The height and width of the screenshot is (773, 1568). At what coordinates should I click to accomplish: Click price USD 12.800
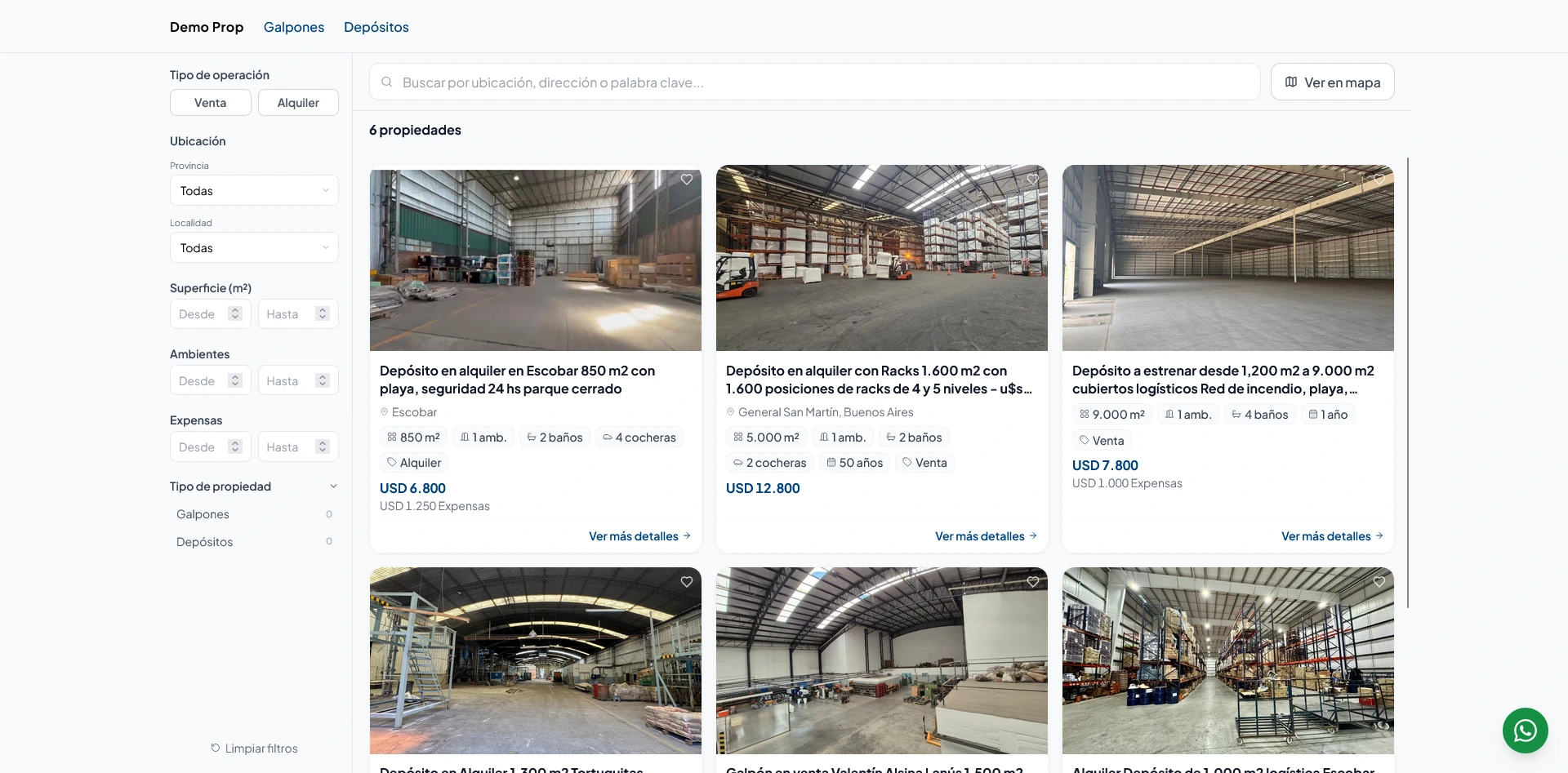763,488
